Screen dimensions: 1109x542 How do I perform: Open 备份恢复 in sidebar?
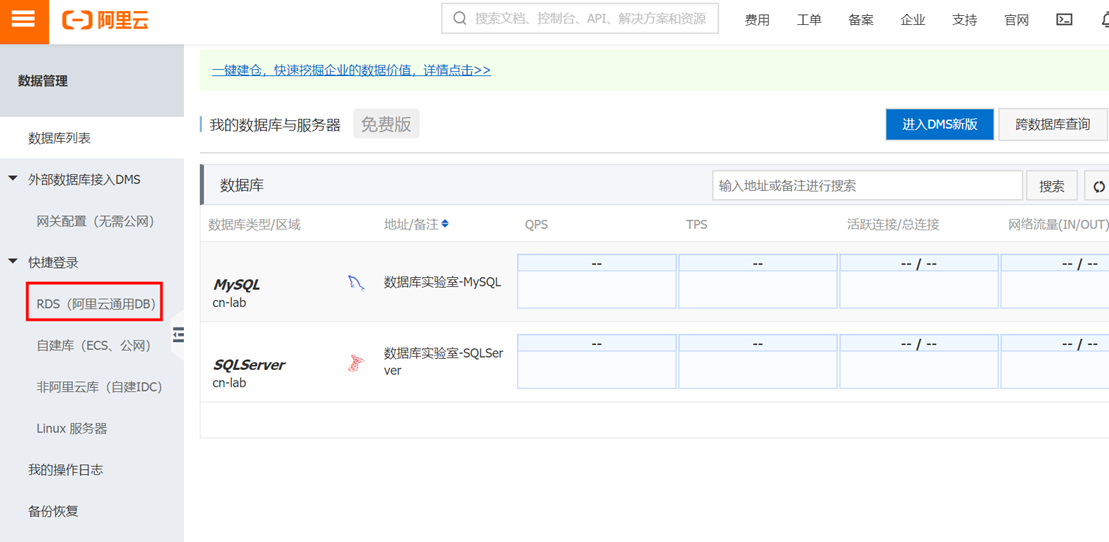(x=53, y=511)
